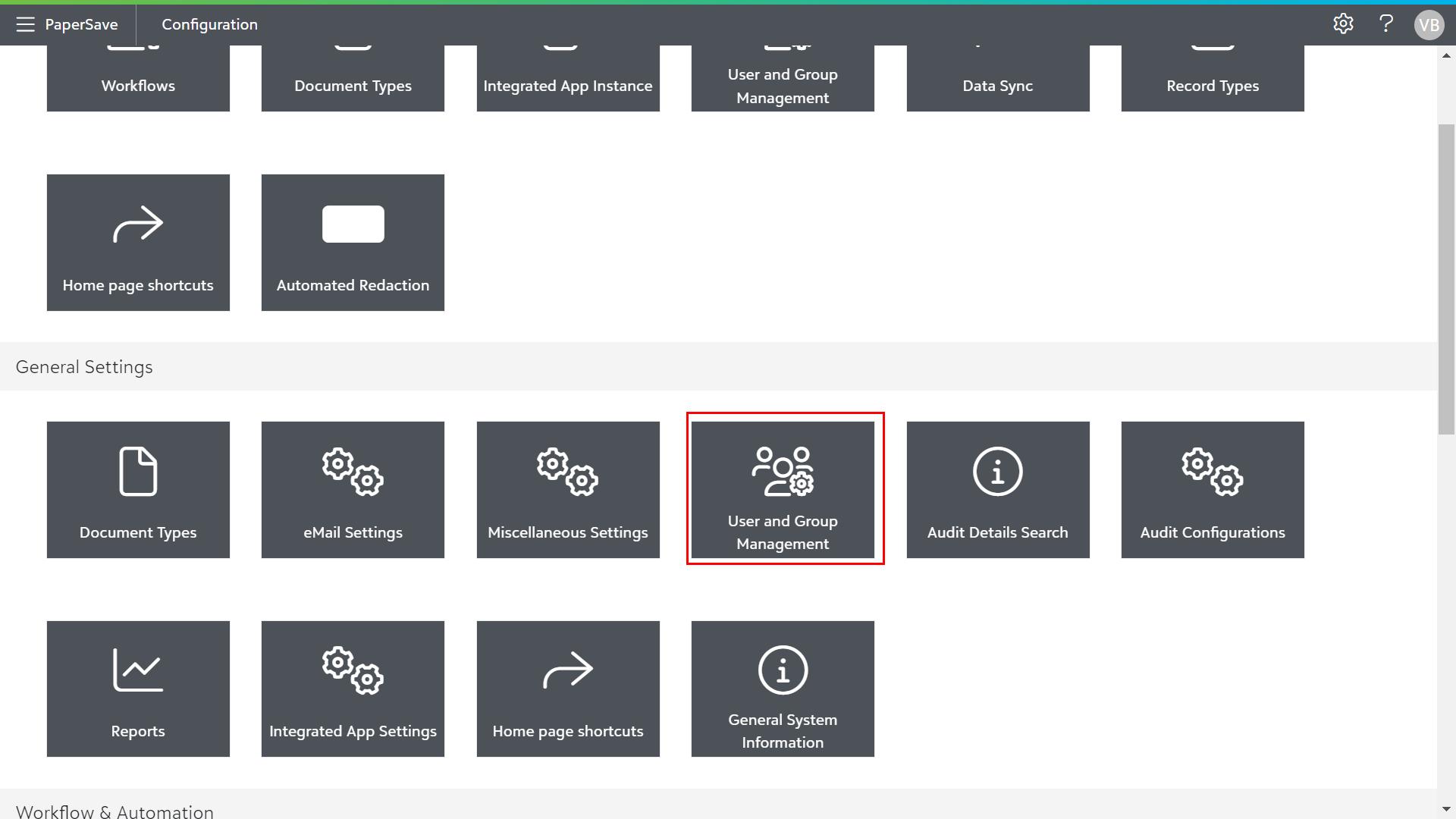Viewport: 1456px width, 819px height.
Task: Open highlighted User and Group Management tile
Action: point(783,490)
